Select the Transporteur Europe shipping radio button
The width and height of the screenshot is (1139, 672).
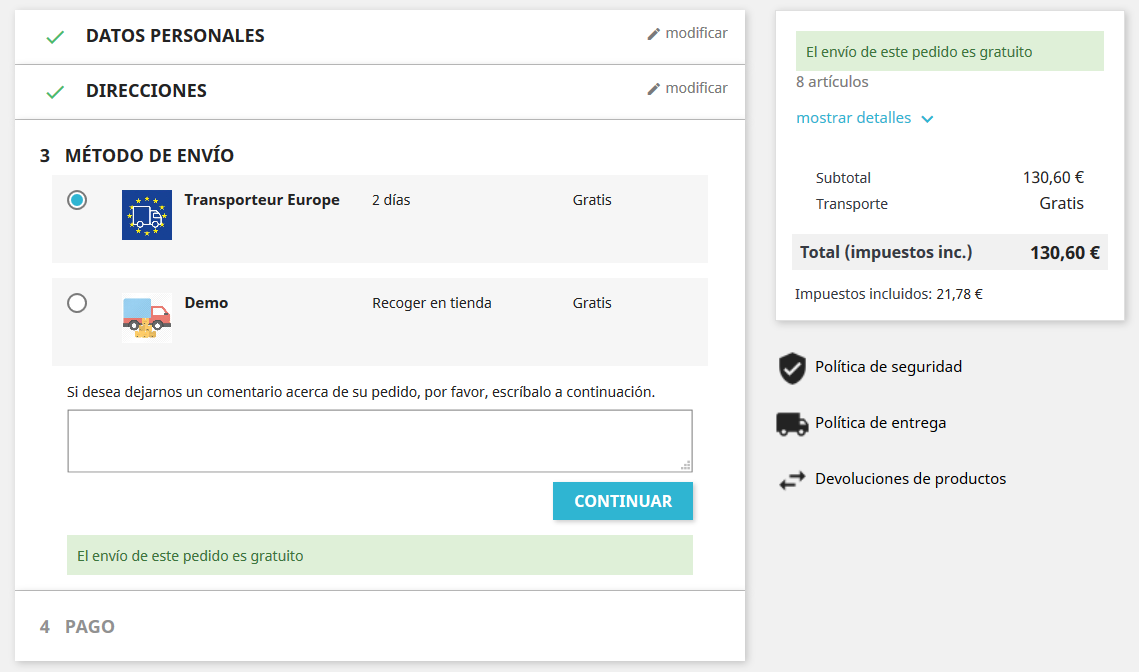77,200
